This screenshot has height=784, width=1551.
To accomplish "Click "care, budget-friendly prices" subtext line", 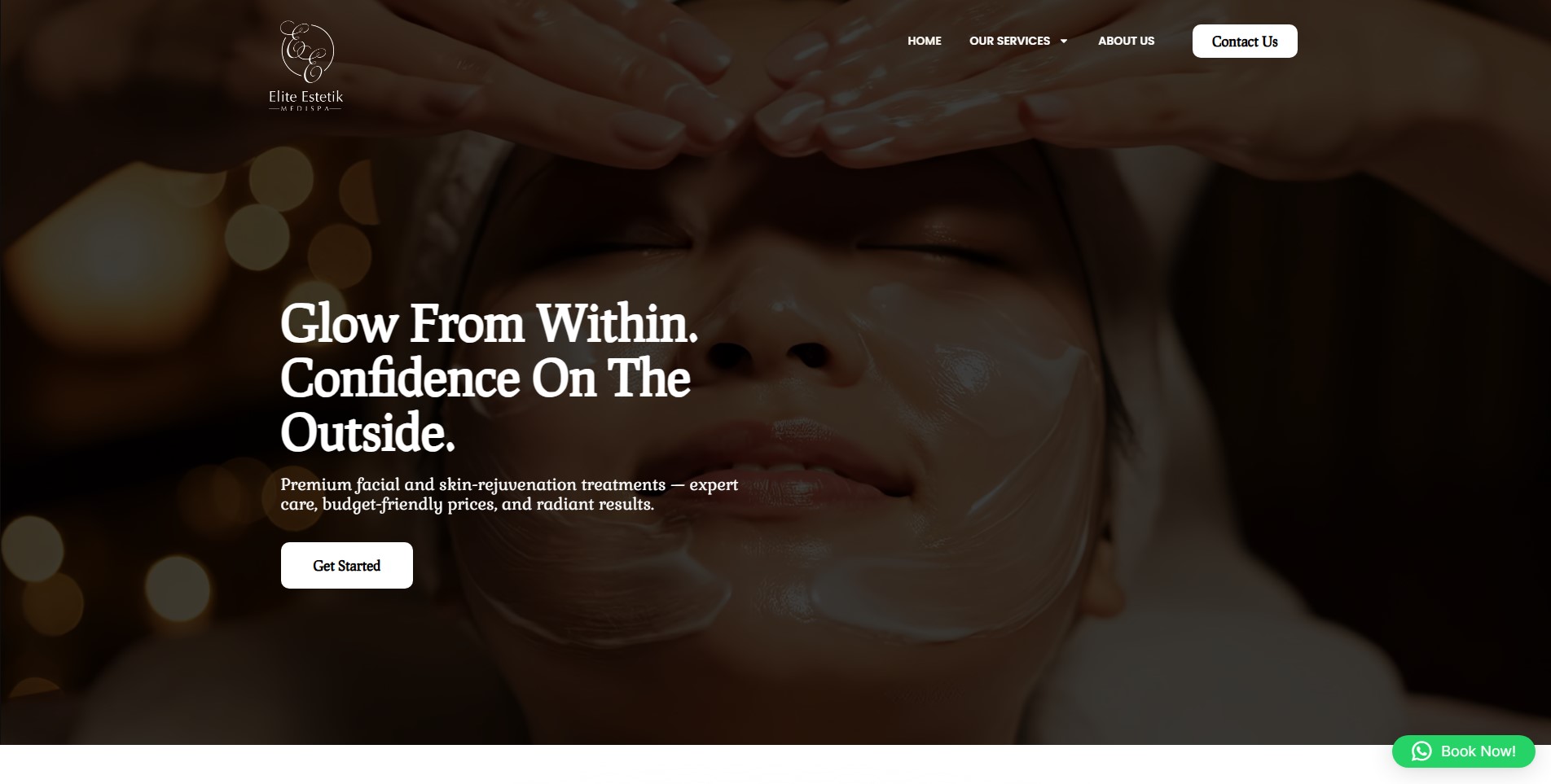I will pos(388,504).
